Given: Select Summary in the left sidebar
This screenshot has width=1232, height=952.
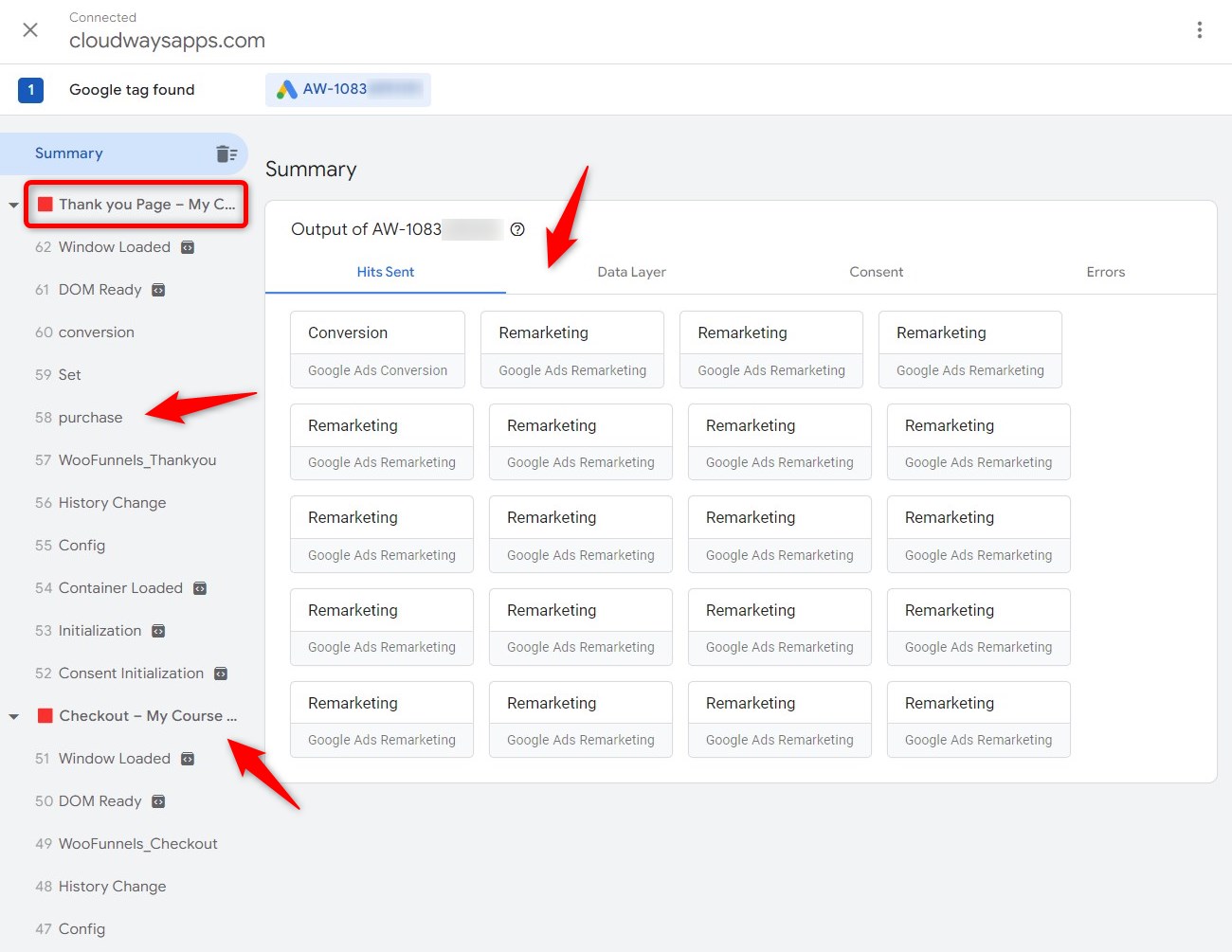Looking at the screenshot, I should coord(68,153).
